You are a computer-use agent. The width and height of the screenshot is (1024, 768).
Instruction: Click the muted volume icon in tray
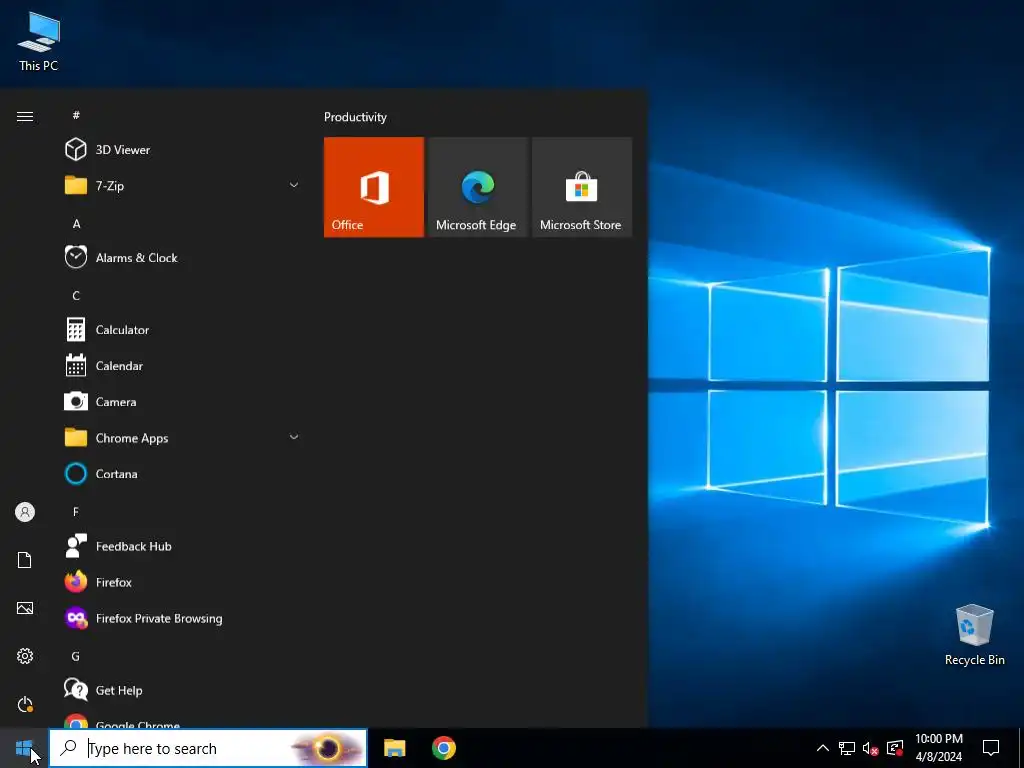tap(871, 748)
